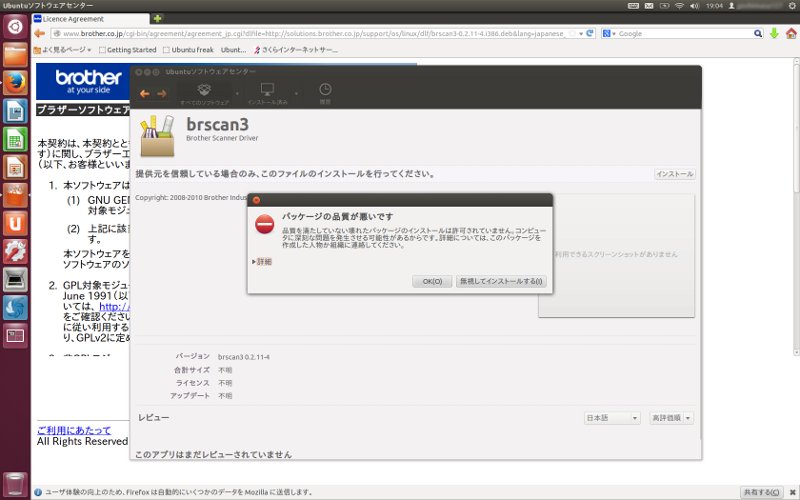Open the scanner application in launcher
The width and height of the screenshot is (800, 500).
(x=15, y=280)
